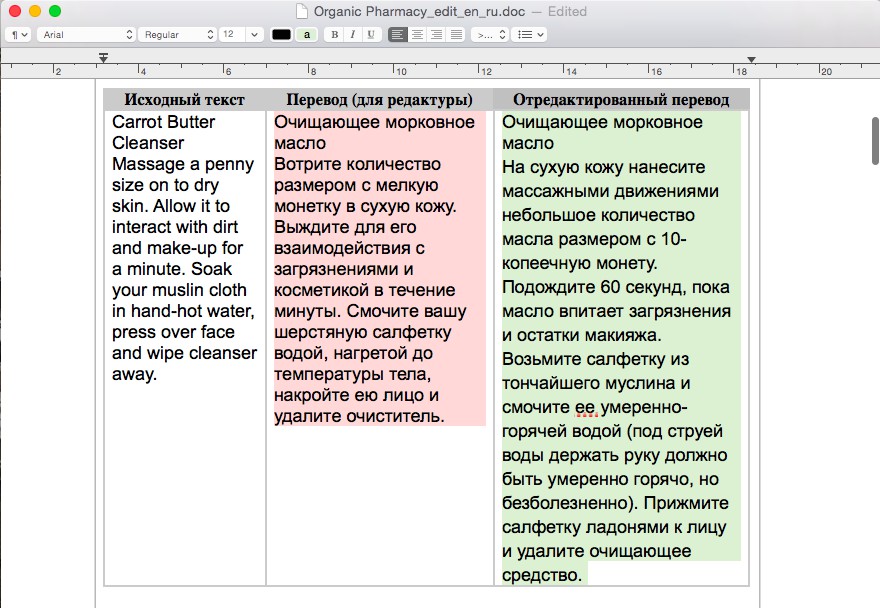Screen dimensions: 880x608
Task: Click the header 'Перевод (для редактуры)'
Action: (379, 99)
